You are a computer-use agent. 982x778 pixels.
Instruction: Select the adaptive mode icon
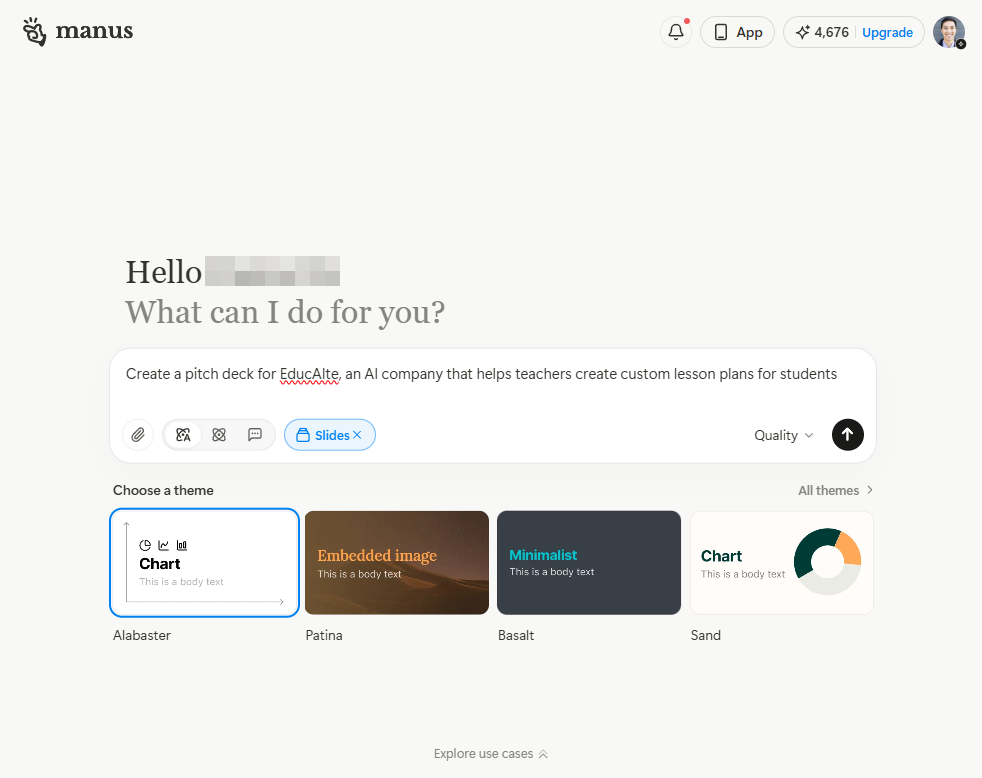click(183, 435)
